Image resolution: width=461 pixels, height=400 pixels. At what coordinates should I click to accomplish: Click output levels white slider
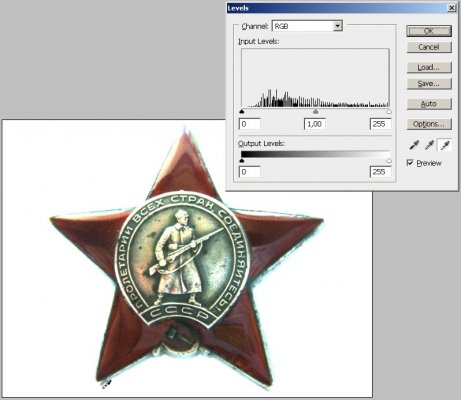389,161
